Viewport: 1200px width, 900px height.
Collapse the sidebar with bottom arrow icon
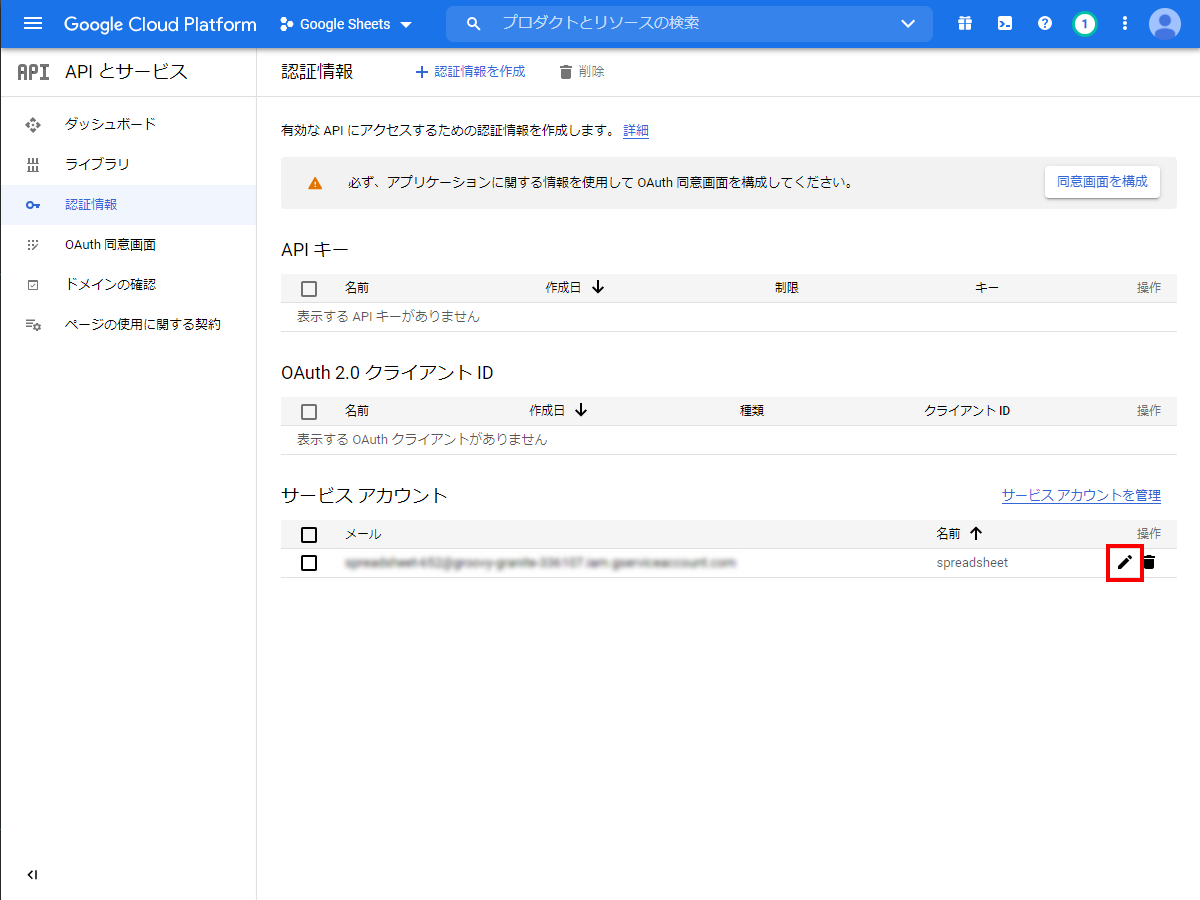(33, 875)
